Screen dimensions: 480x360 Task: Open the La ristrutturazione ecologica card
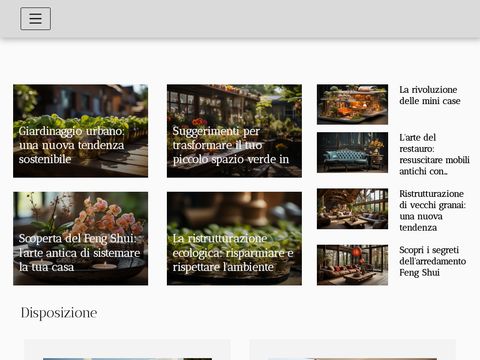tap(234, 239)
